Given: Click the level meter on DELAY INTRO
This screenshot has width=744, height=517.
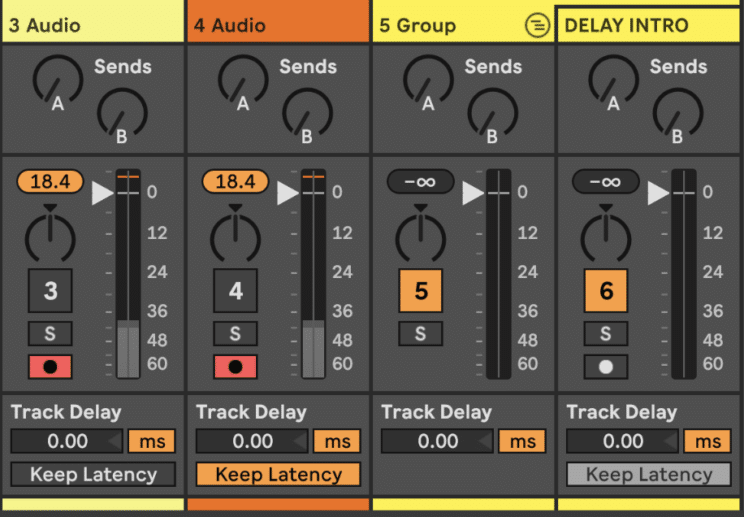Looking at the screenshot, I should pyautogui.click(x=684, y=274).
